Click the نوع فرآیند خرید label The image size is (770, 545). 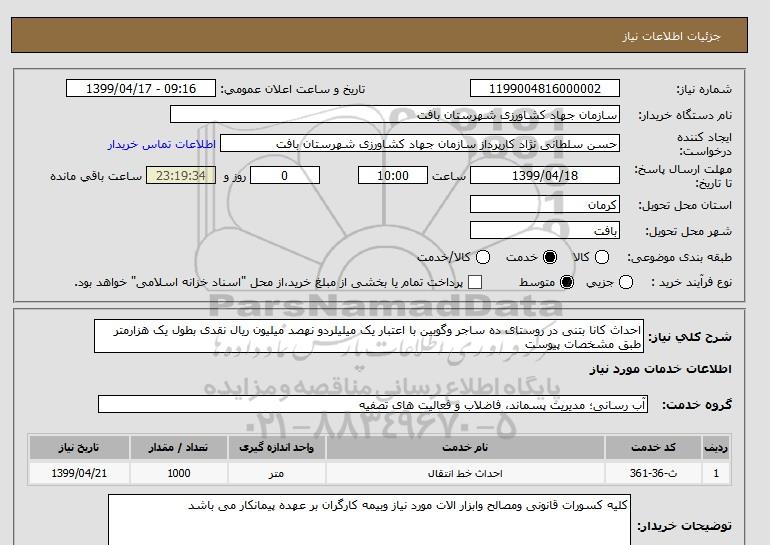[691, 282]
